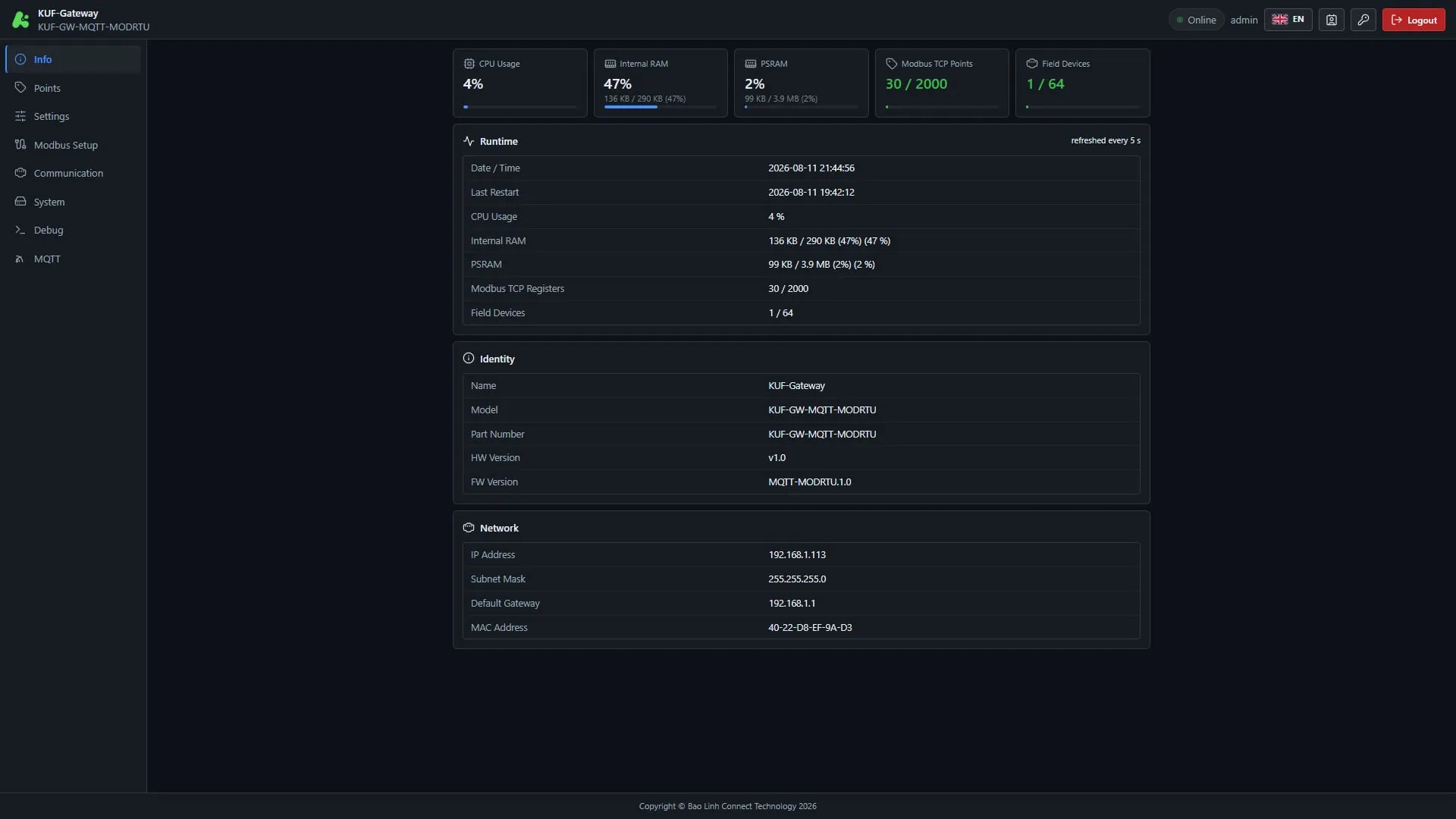Screen dimensions: 1456x819
Task: Click the Info sidebar icon
Action: [20, 59]
